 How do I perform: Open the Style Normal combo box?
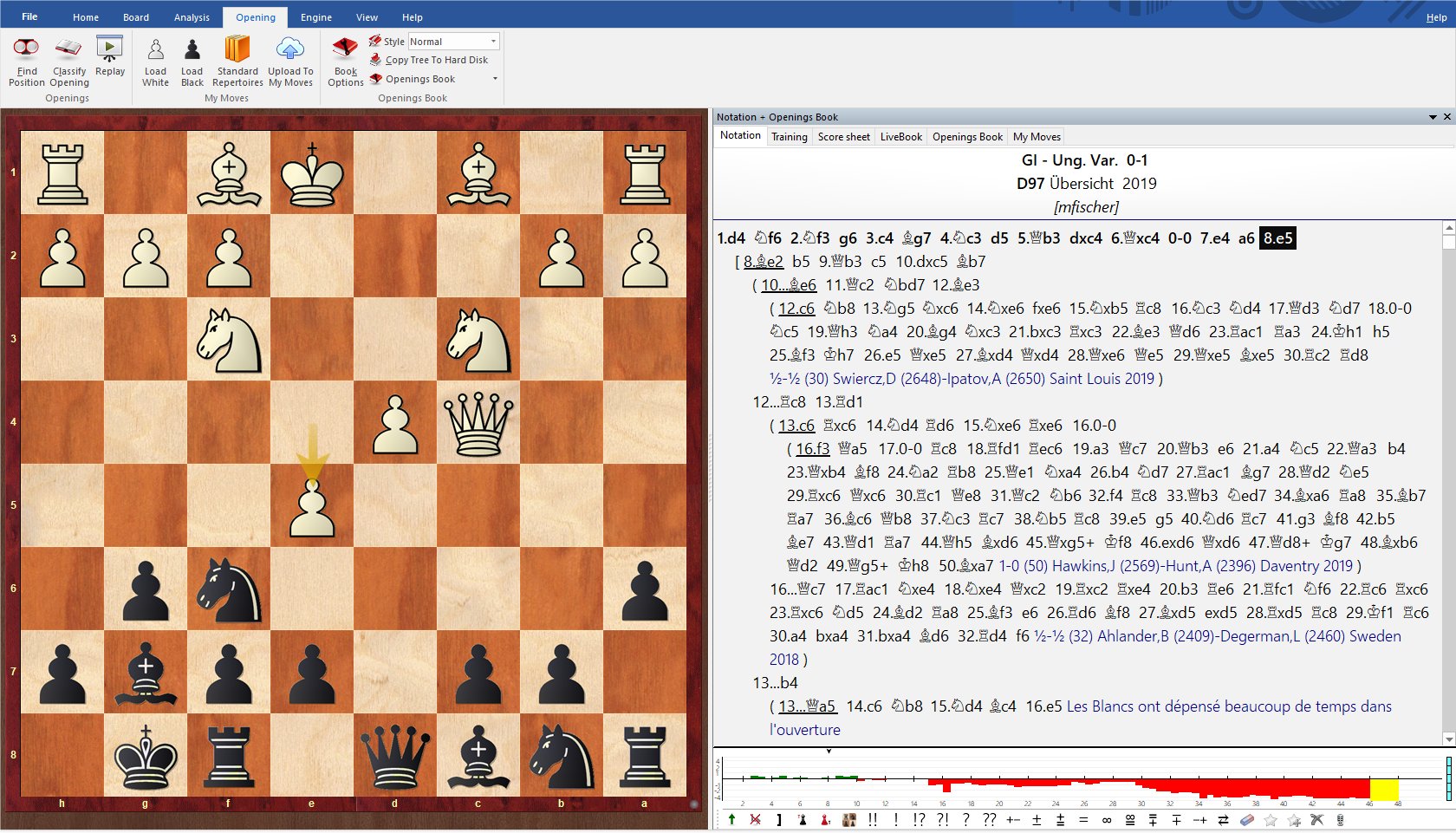[x=453, y=42]
